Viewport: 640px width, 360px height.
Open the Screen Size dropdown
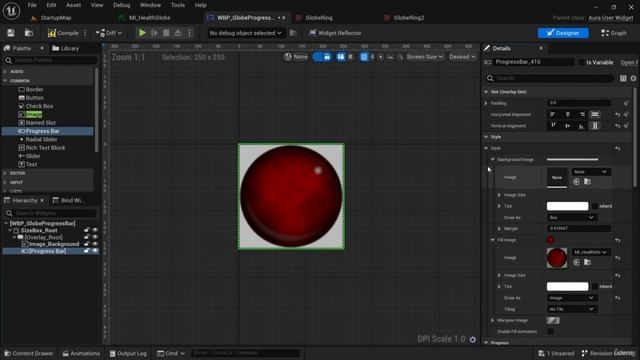click(424, 57)
